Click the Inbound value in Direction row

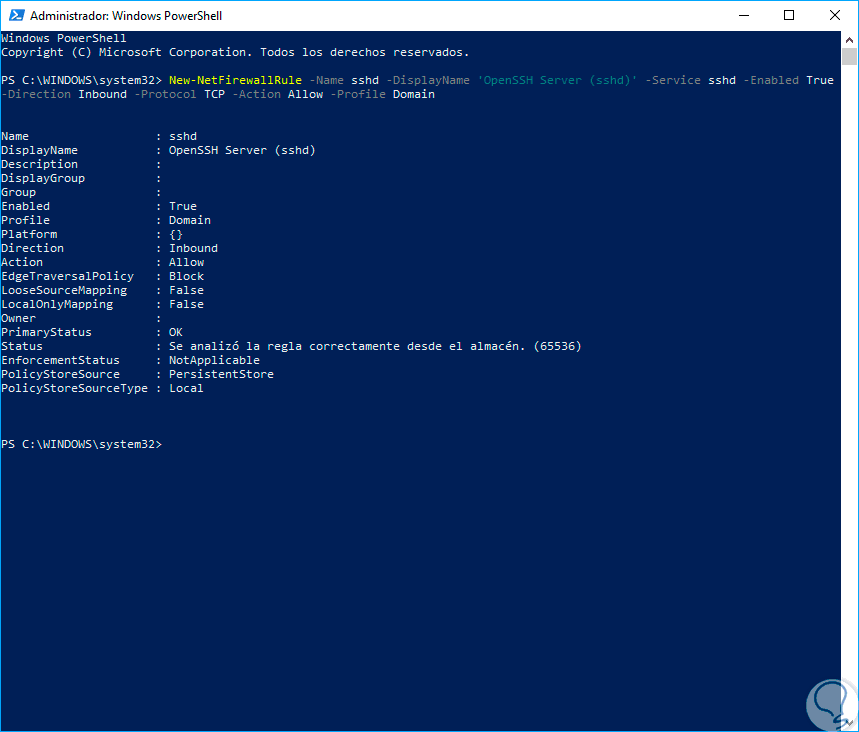[x=193, y=248]
